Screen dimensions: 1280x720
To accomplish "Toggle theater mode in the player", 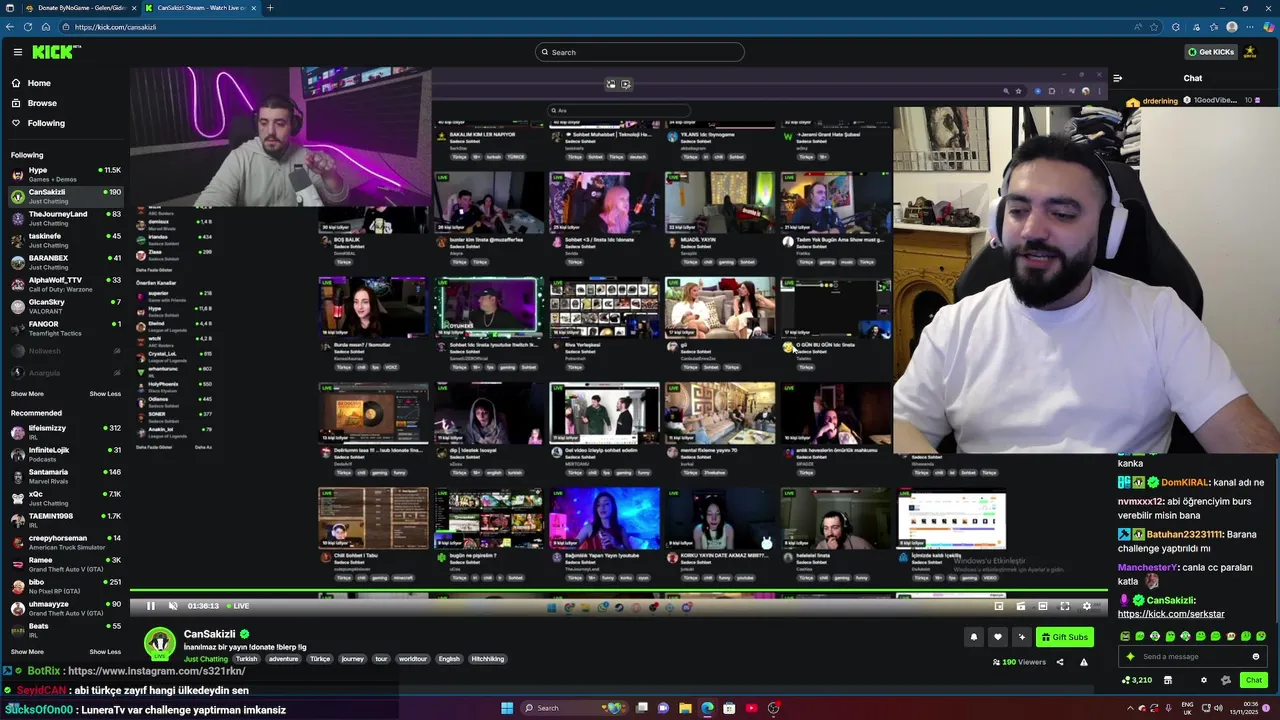I will coord(1043,606).
